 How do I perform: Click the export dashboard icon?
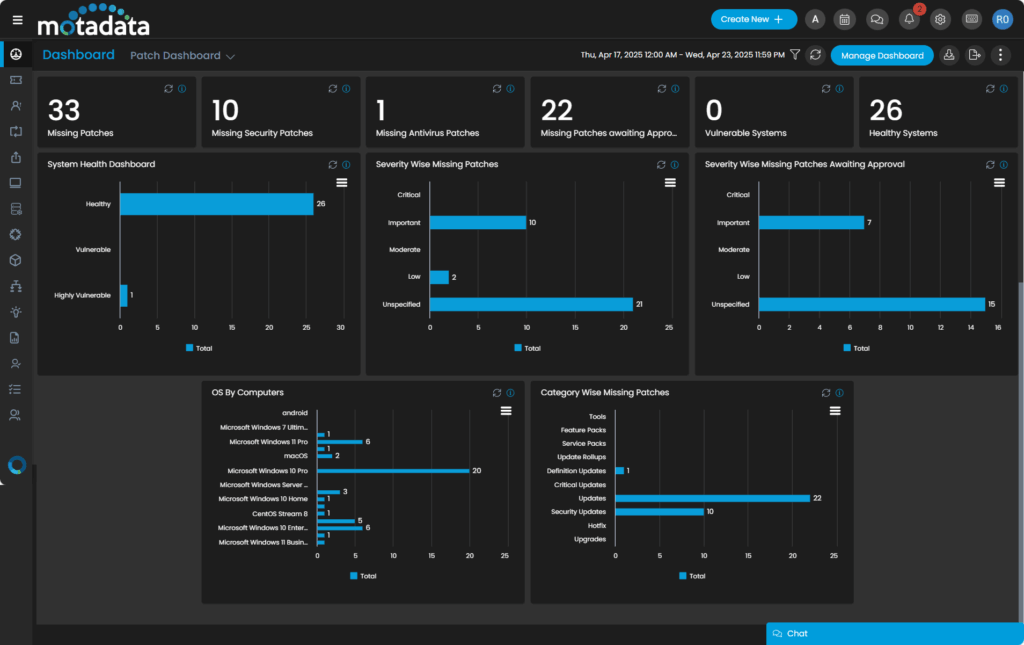click(x=974, y=55)
